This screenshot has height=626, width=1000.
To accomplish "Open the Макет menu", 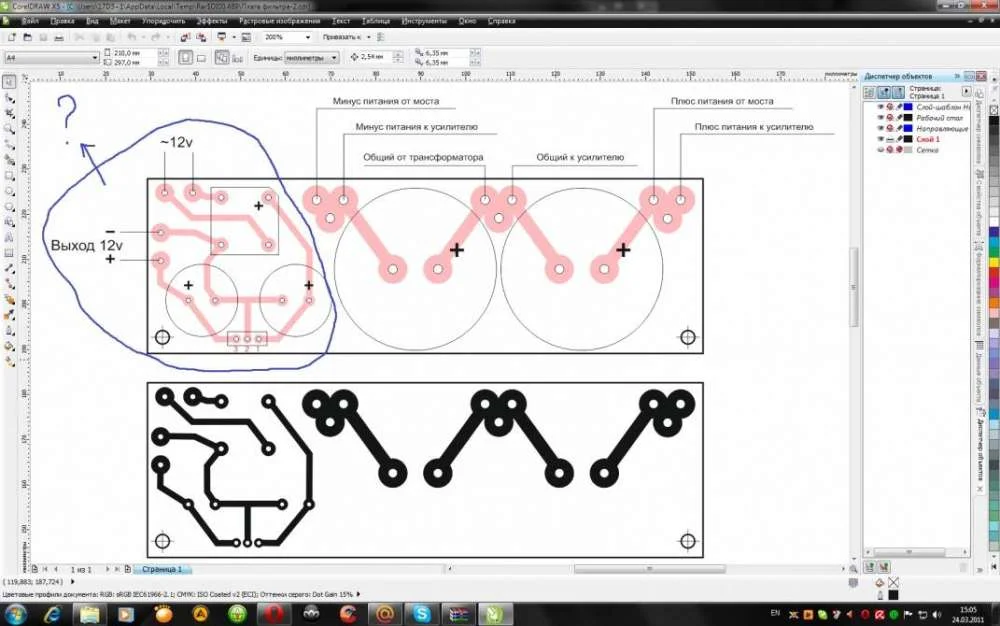I will pyautogui.click(x=120, y=21).
